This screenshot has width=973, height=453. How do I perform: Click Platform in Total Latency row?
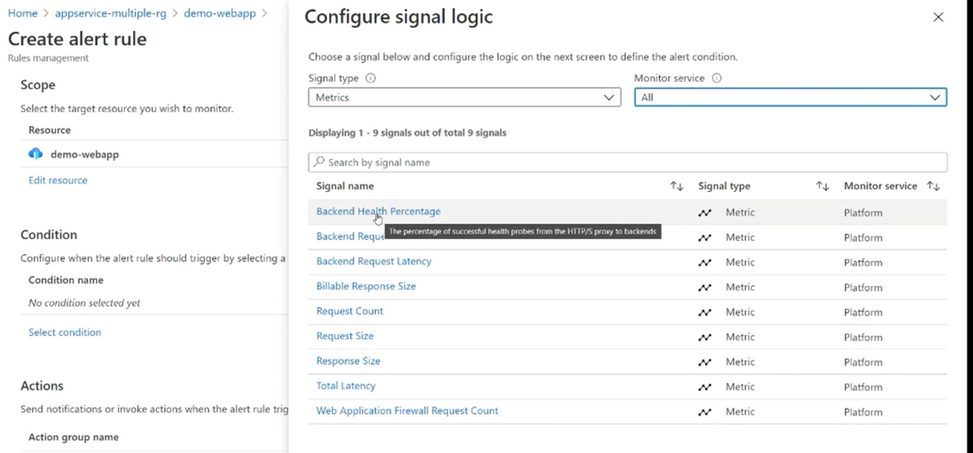tap(863, 387)
